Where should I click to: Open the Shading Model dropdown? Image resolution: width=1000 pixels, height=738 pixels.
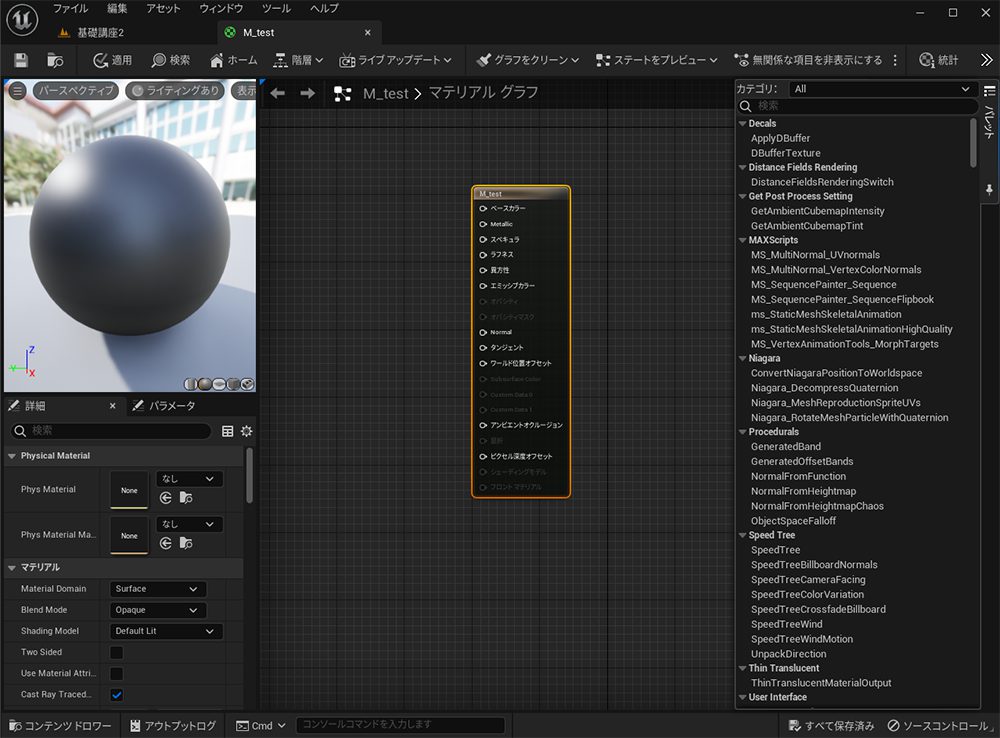point(165,631)
